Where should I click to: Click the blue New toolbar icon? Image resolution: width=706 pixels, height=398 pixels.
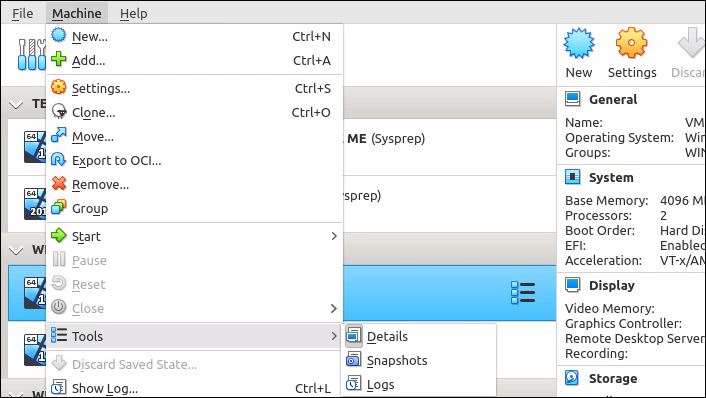tap(579, 43)
